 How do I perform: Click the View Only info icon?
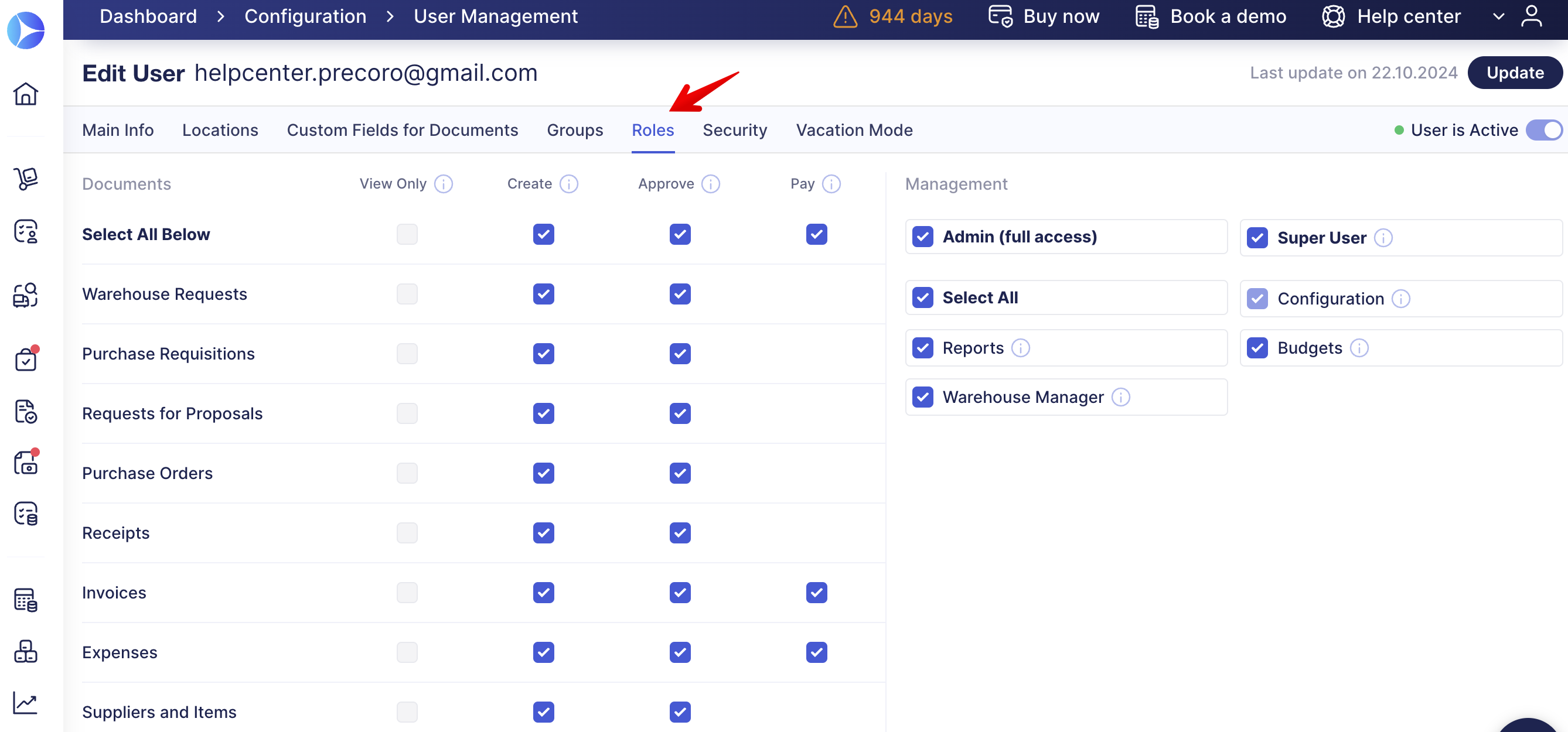tap(443, 184)
